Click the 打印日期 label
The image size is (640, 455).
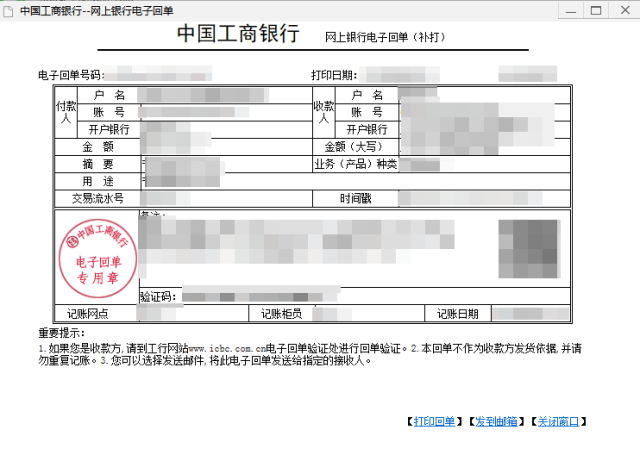pos(334,75)
